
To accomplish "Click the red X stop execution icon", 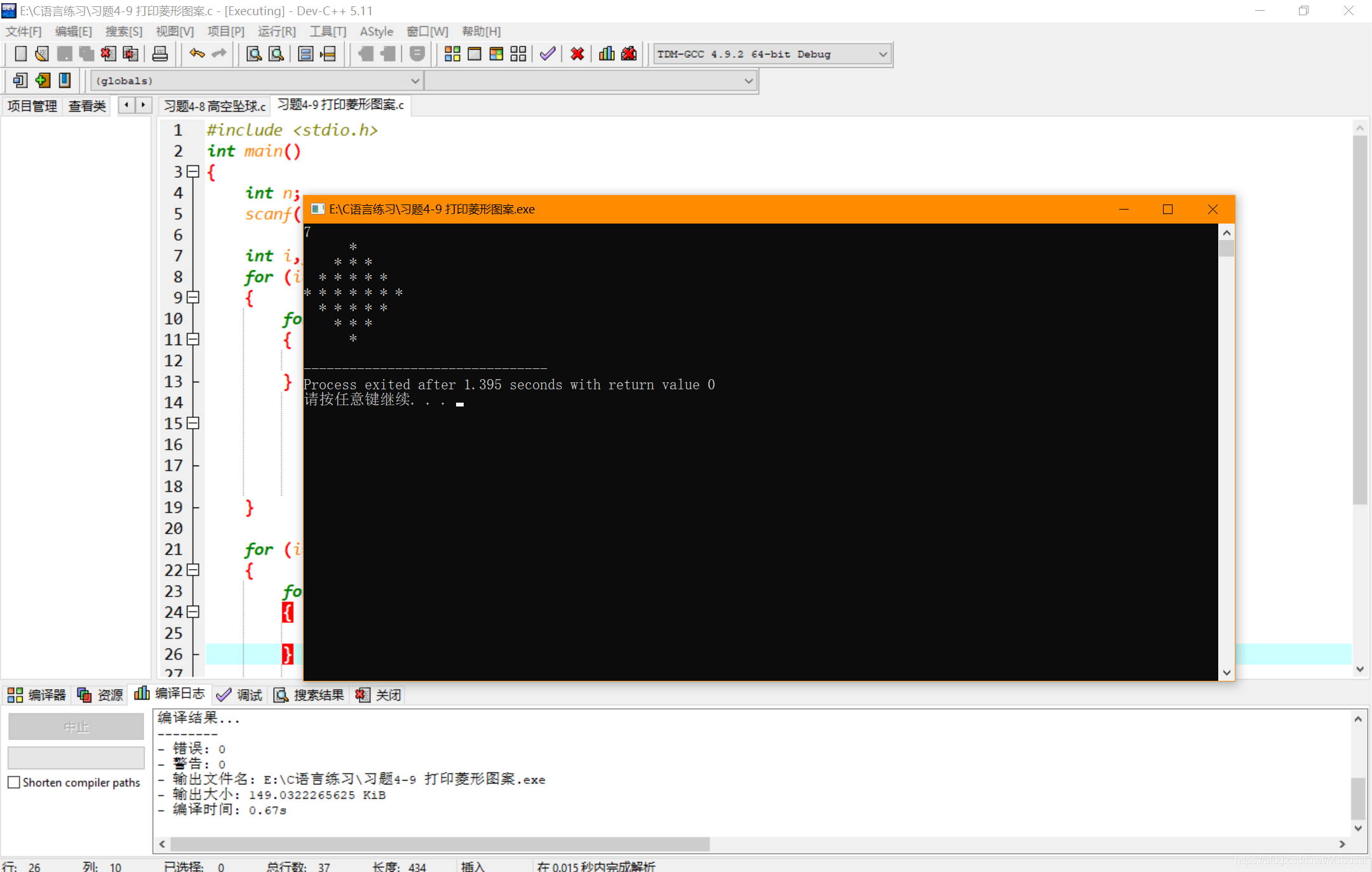I will coord(577,54).
